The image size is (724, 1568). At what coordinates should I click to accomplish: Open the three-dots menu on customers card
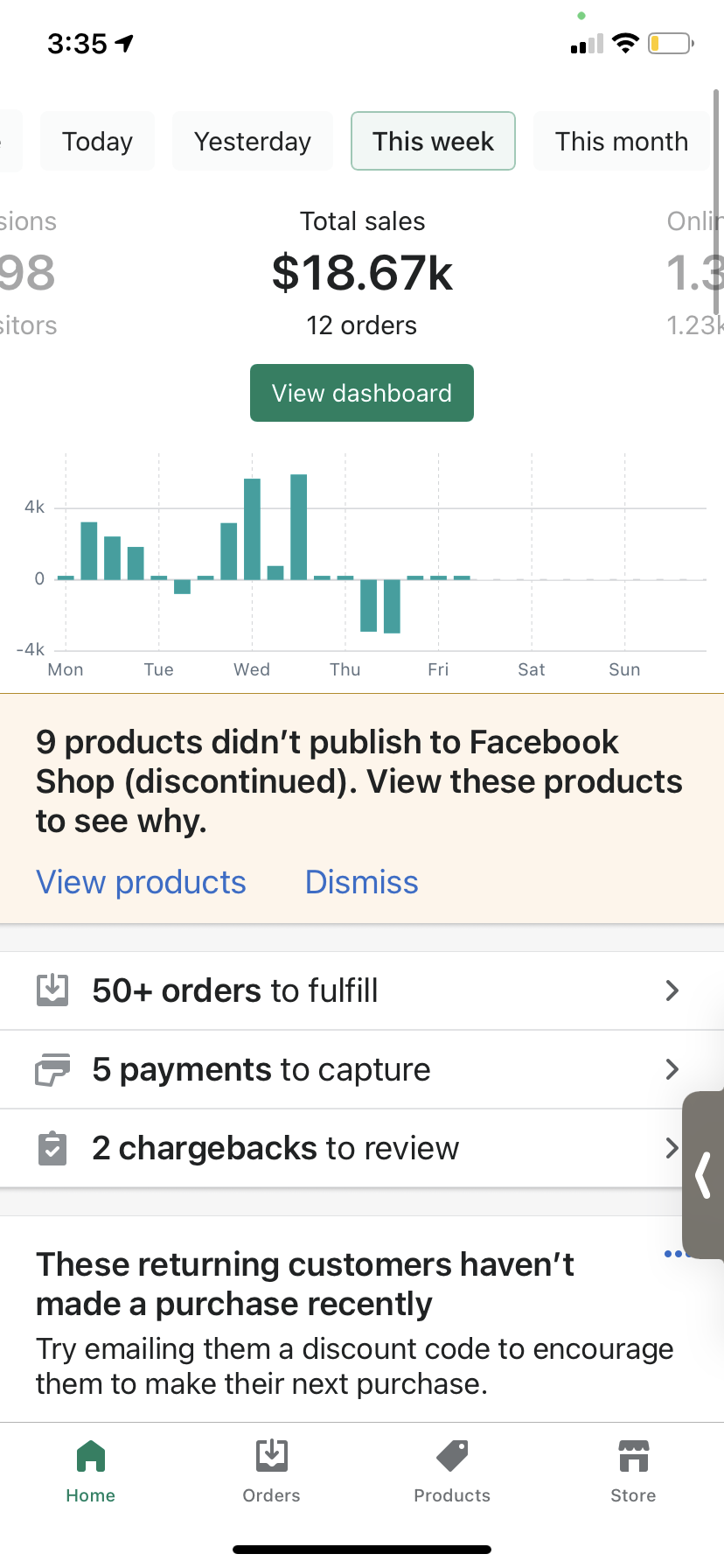(676, 1254)
